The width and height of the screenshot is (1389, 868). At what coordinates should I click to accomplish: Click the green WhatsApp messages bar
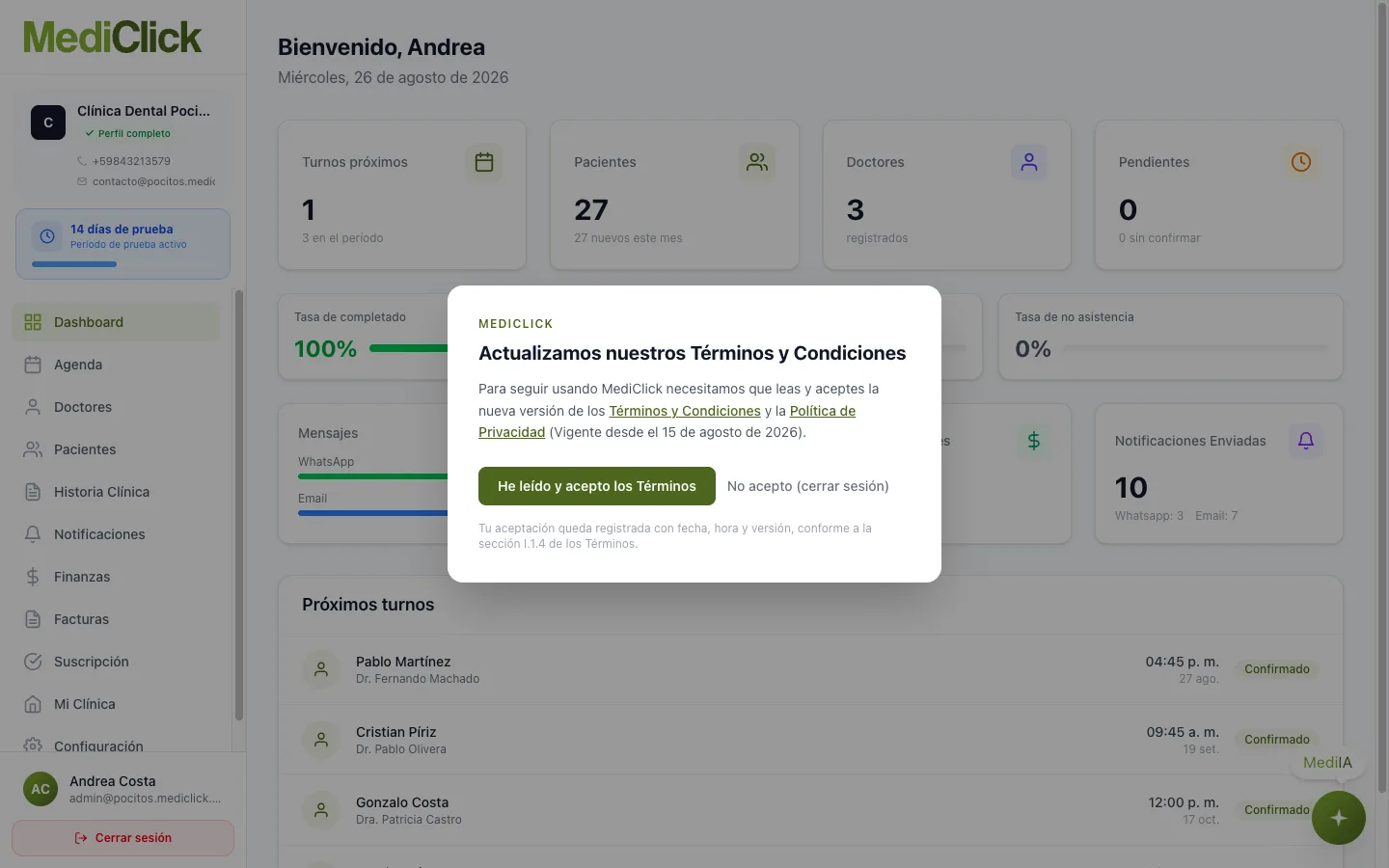click(372, 476)
